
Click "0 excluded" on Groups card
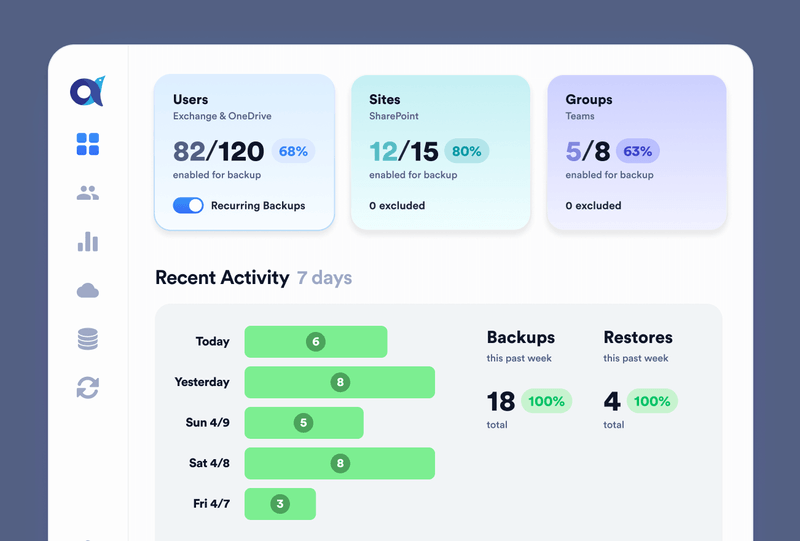(593, 205)
